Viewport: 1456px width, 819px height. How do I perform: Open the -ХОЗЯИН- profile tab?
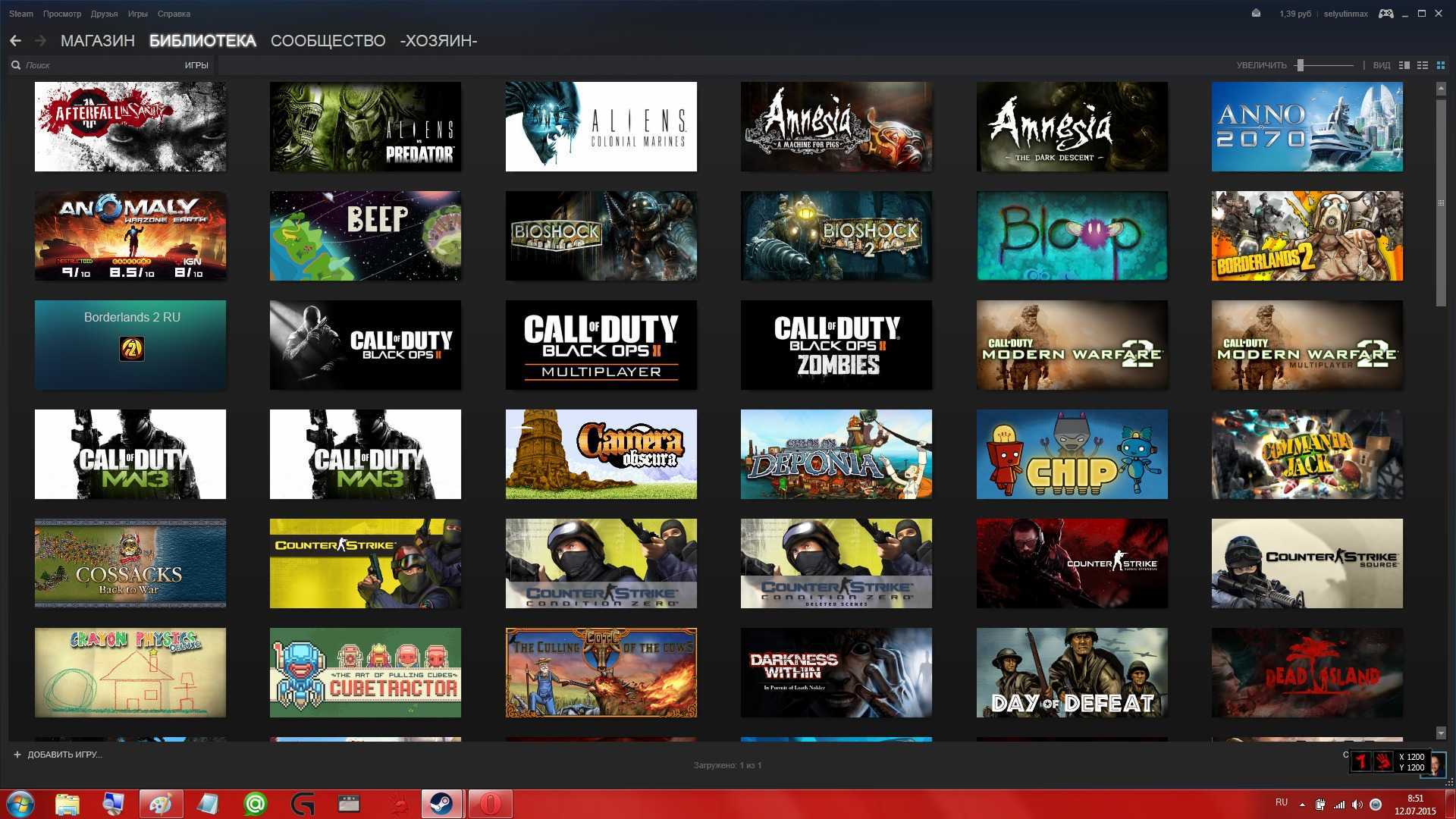[x=438, y=41]
